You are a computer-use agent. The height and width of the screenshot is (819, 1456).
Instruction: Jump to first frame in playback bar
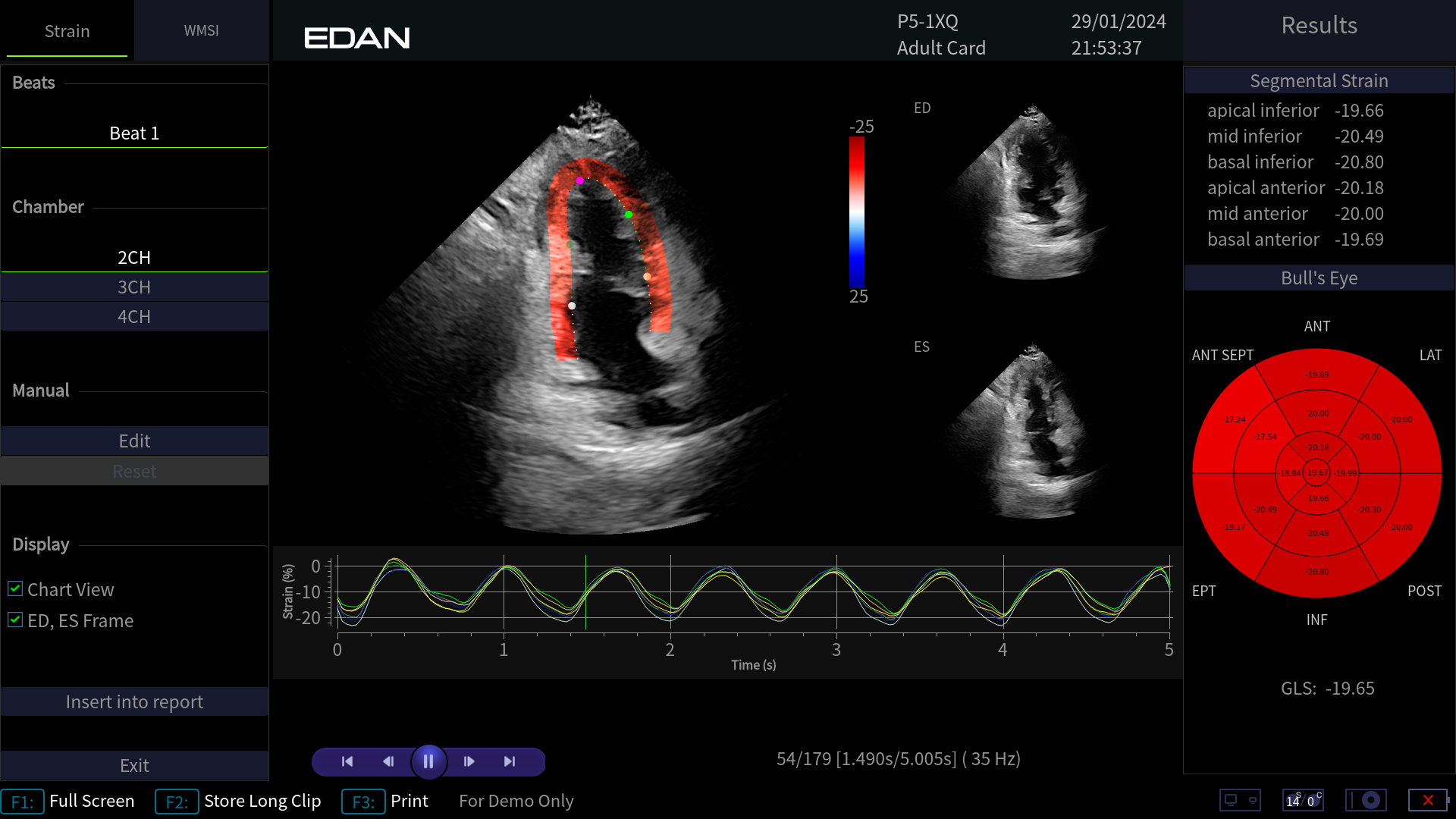[347, 761]
